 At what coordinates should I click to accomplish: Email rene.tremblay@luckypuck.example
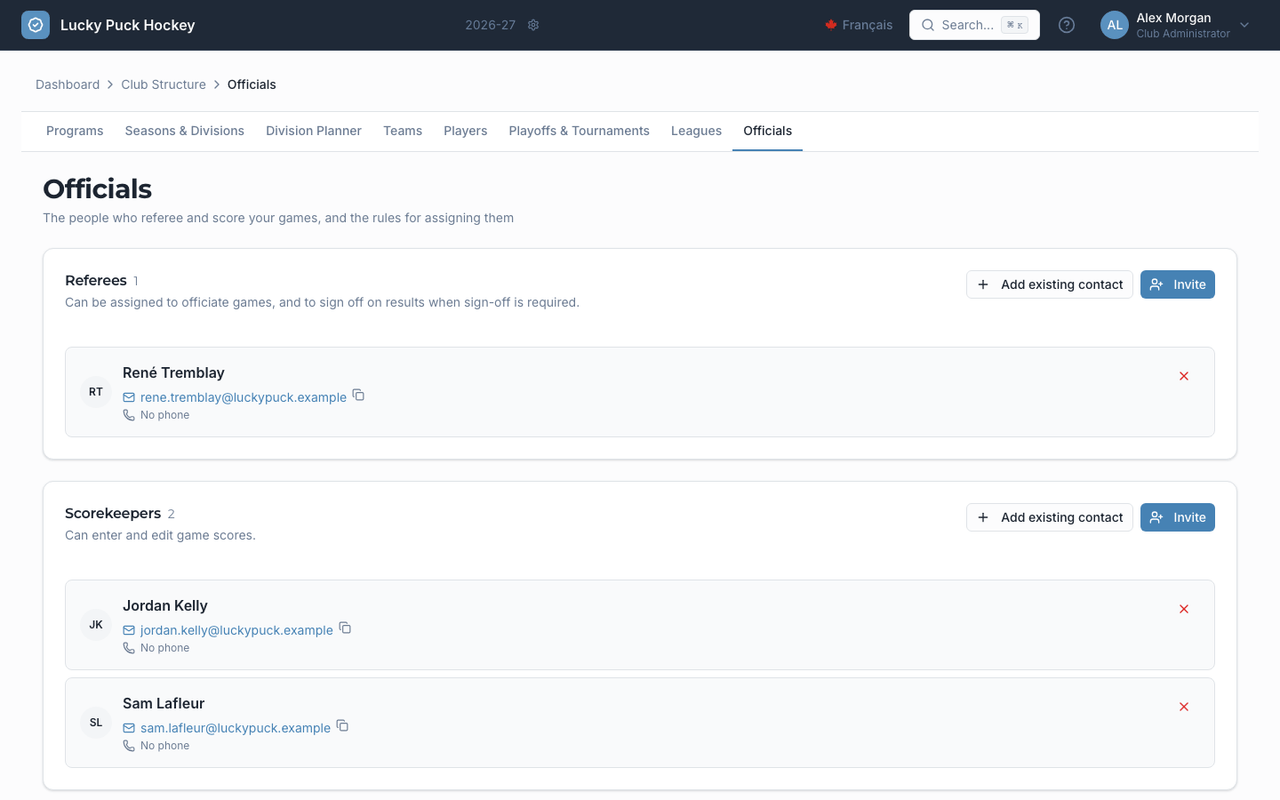coord(243,397)
